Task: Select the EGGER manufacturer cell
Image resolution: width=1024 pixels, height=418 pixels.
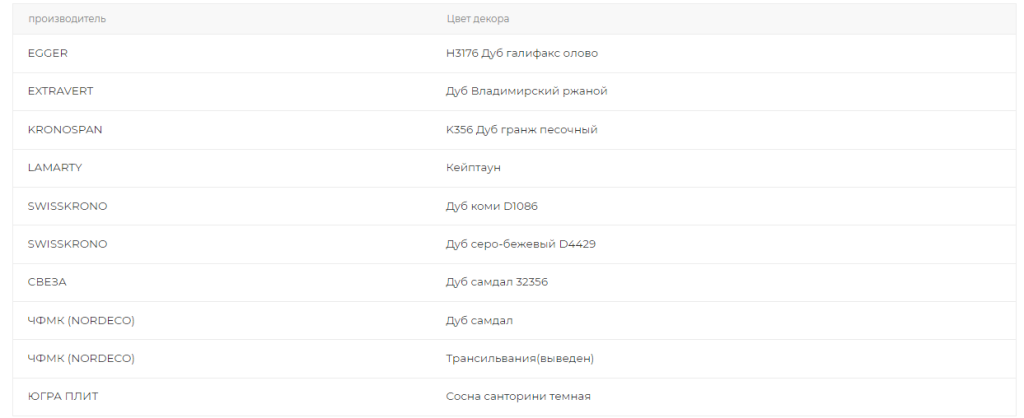Action: click(48, 54)
